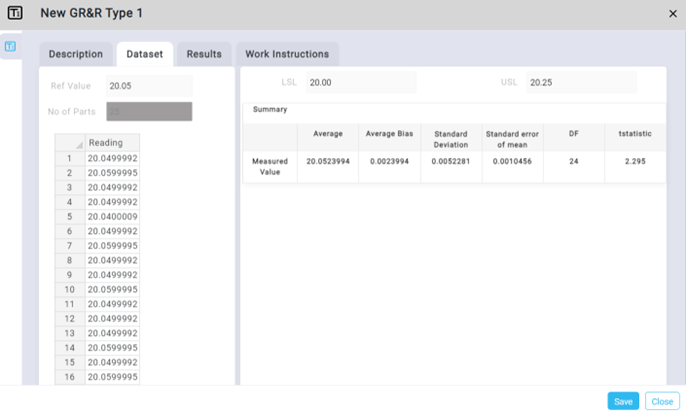Select the sidebar panel icon on left
The image size is (686, 413).
(10, 47)
